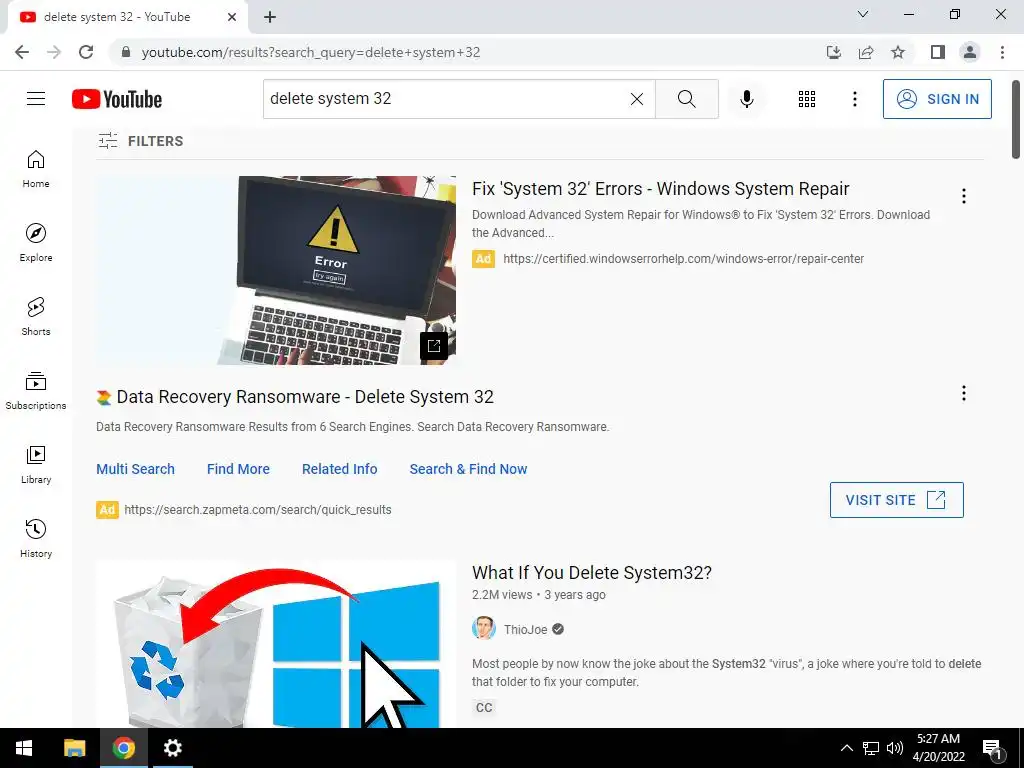Click the SIGN IN button
Image resolution: width=1024 pixels, height=768 pixels.
point(937,99)
